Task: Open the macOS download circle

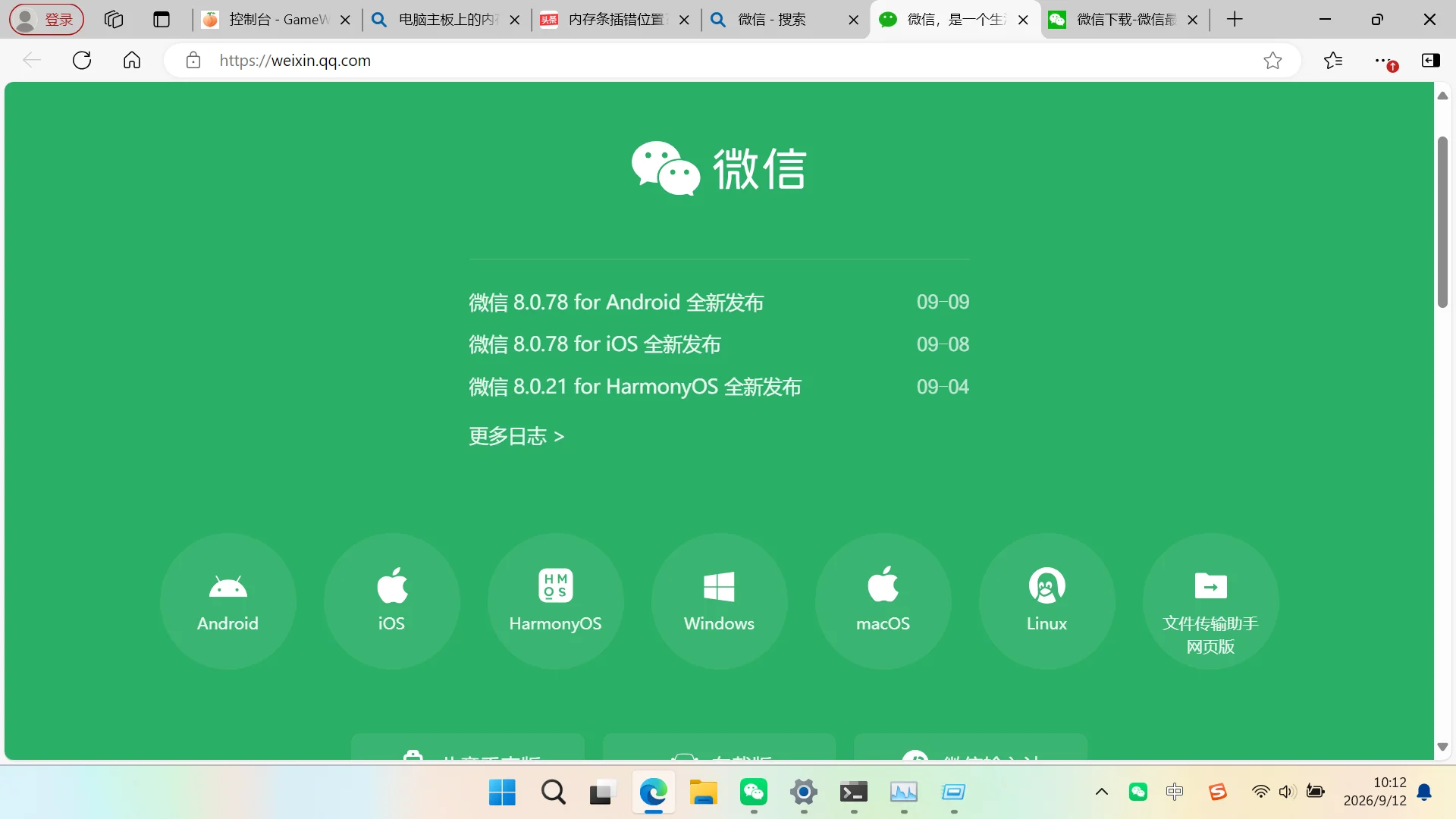Action: 883,601
